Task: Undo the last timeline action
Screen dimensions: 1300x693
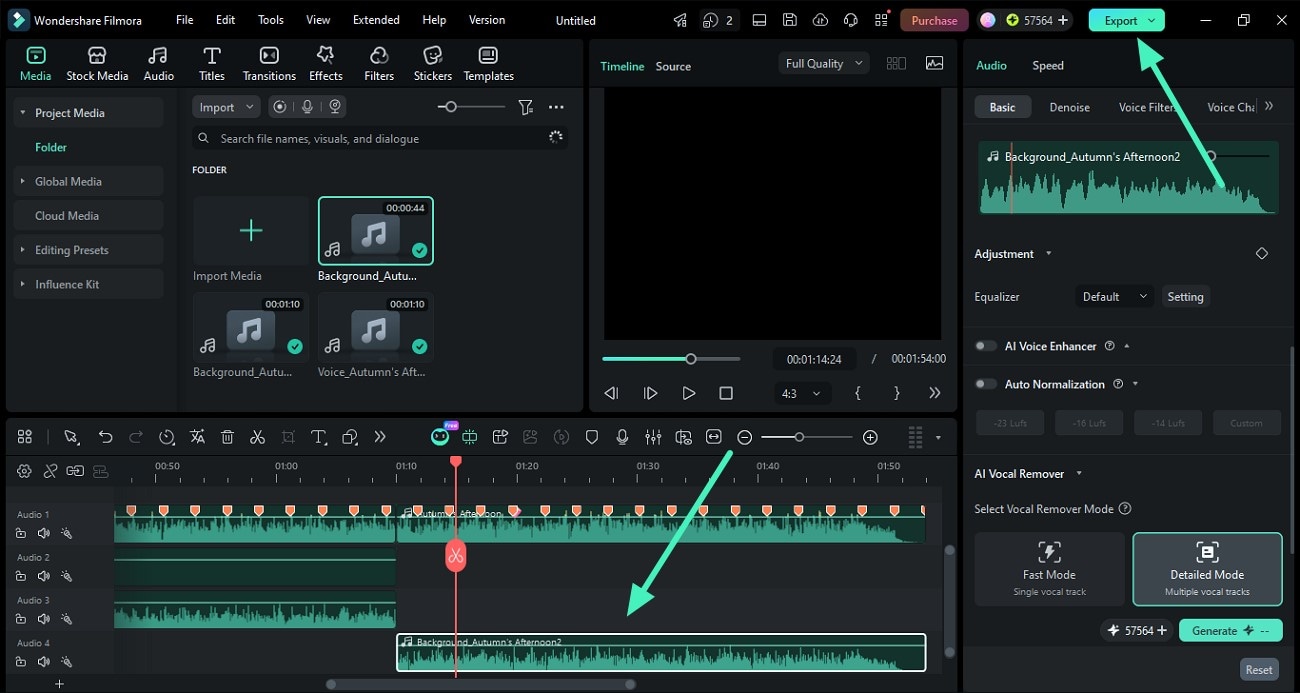Action: click(105, 437)
